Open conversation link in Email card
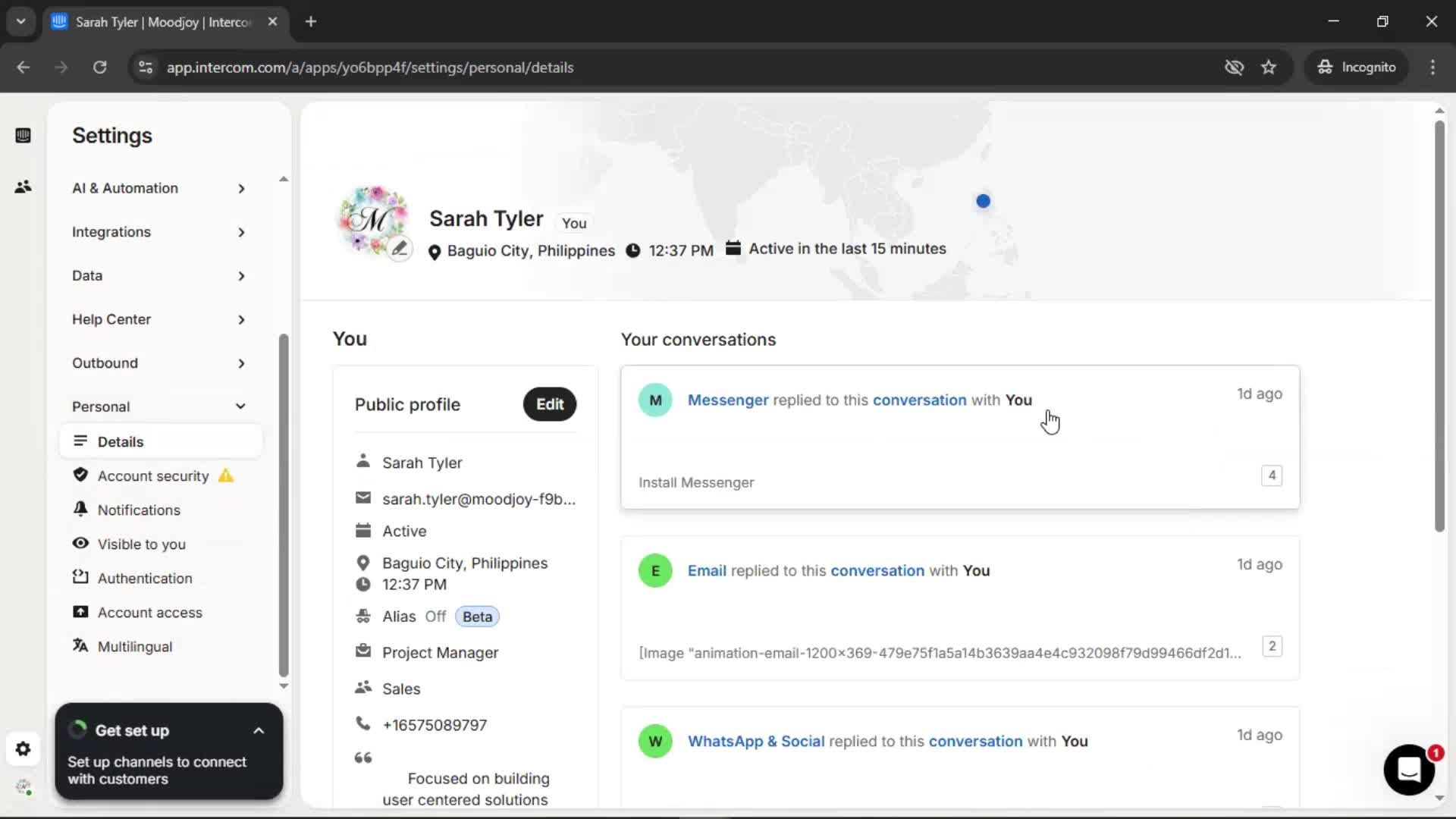The height and width of the screenshot is (819, 1456). click(x=877, y=570)
